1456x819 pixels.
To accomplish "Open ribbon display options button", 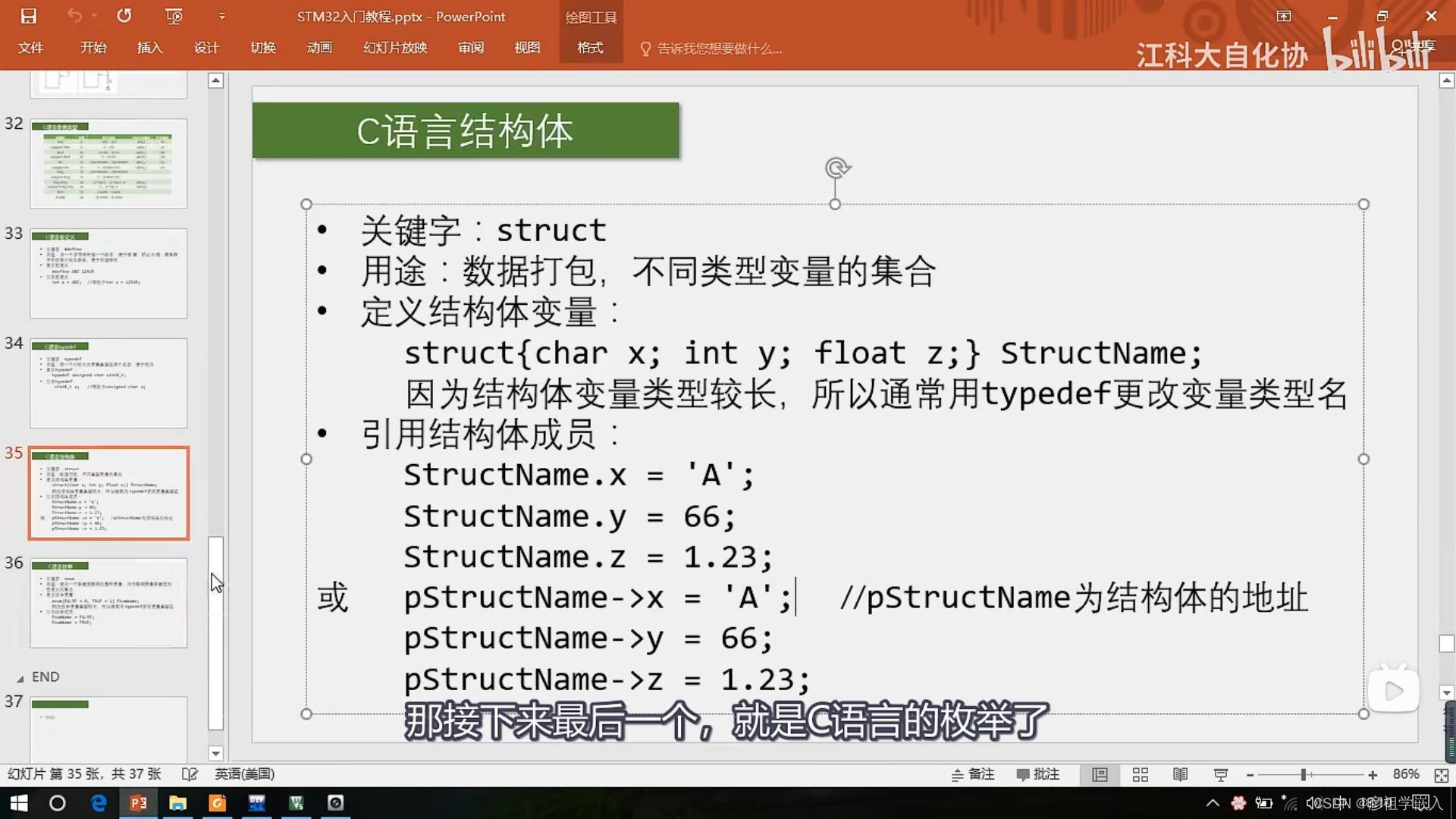I will click(x=1283, y=16).
